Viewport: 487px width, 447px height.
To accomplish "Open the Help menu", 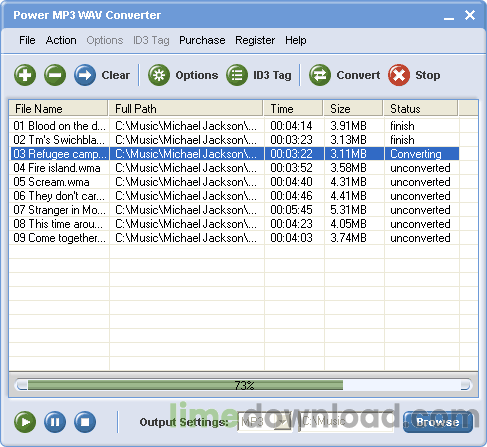I will [x=296, y=40].
